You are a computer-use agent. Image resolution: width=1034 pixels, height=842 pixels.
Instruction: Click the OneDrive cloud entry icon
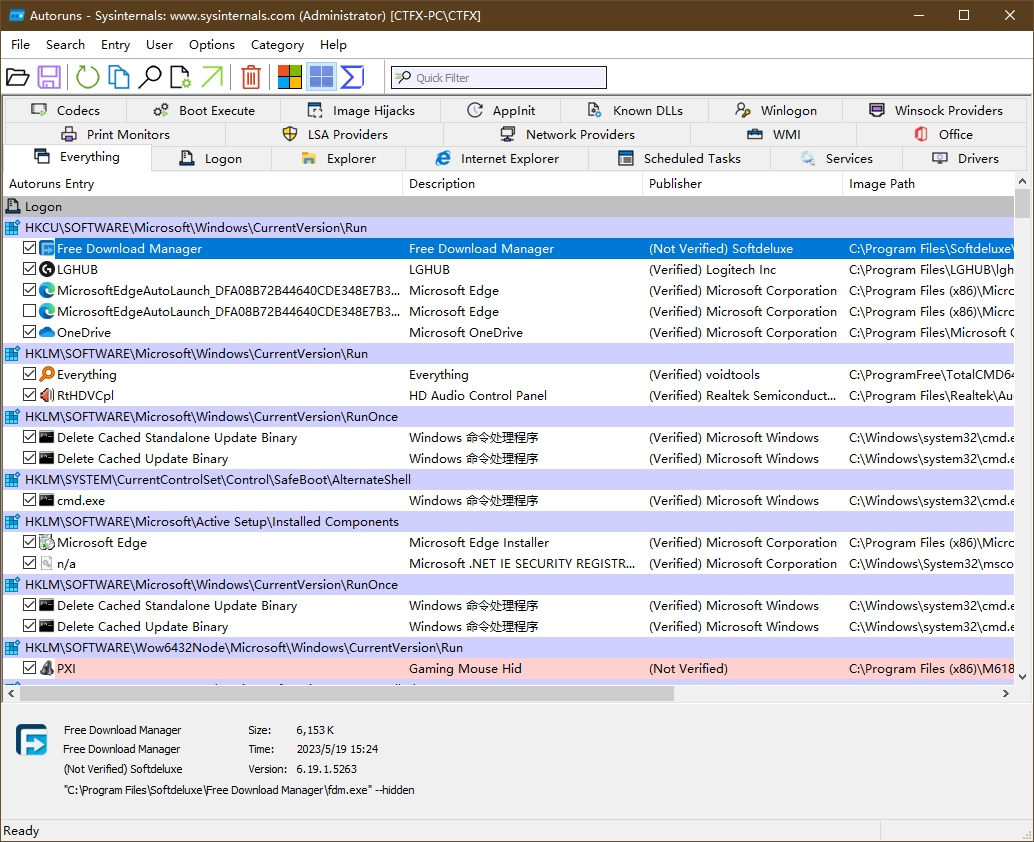47,332
